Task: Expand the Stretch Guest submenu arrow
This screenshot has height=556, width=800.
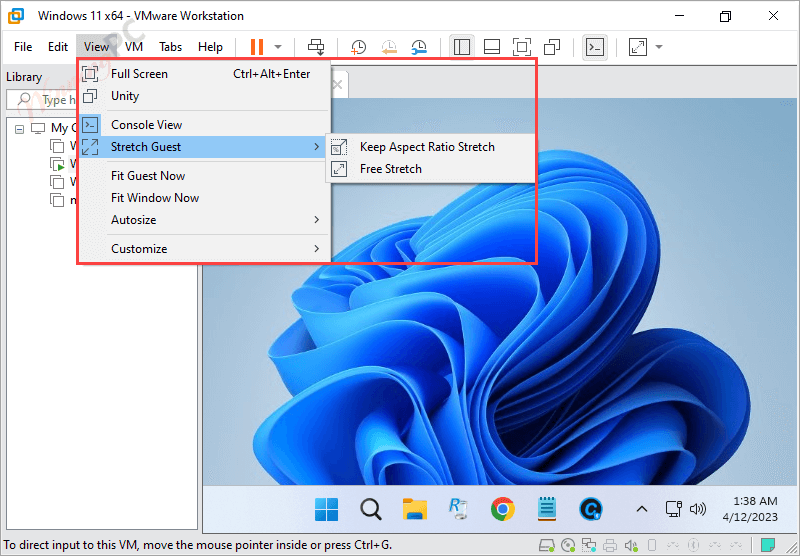Action: click(x=317, y=147)
